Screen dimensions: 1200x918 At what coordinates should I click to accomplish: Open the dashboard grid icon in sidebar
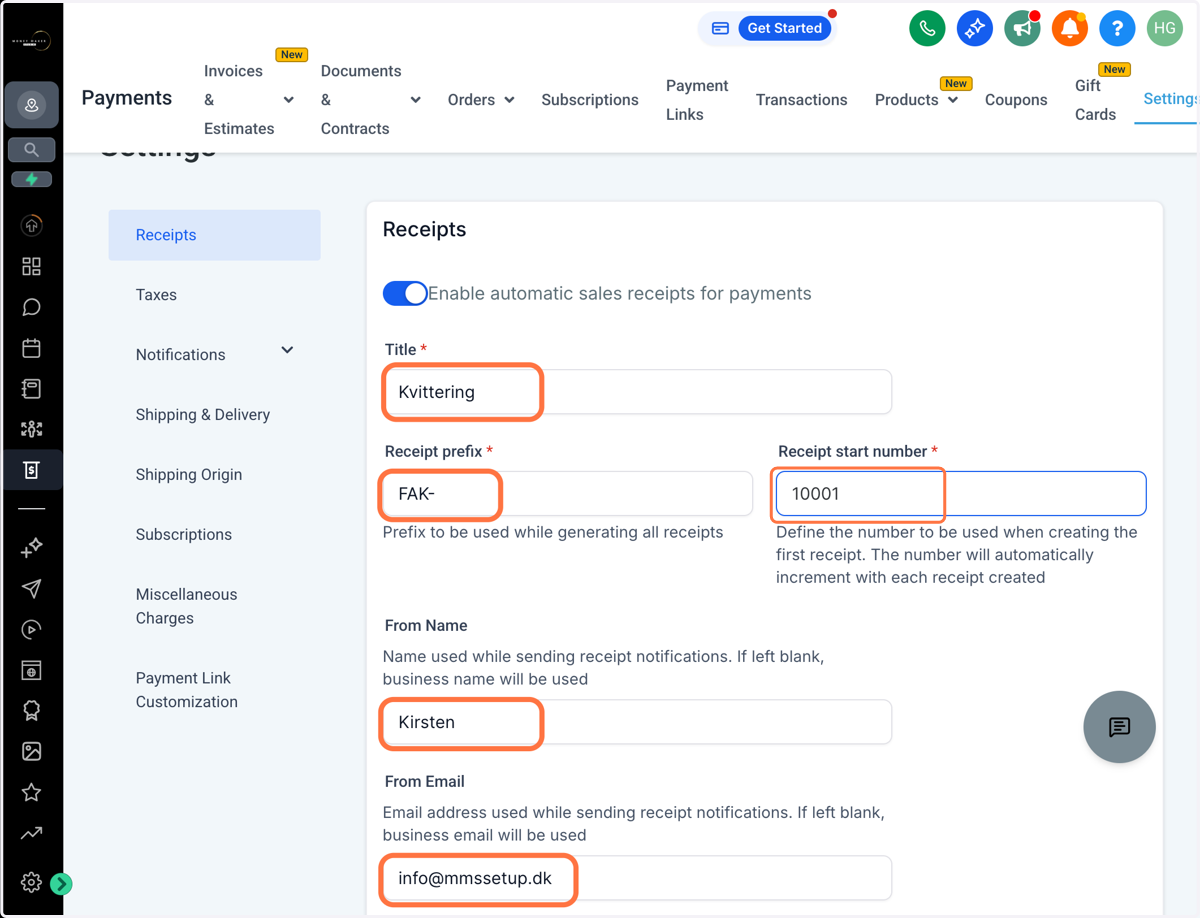pos(31,266)
